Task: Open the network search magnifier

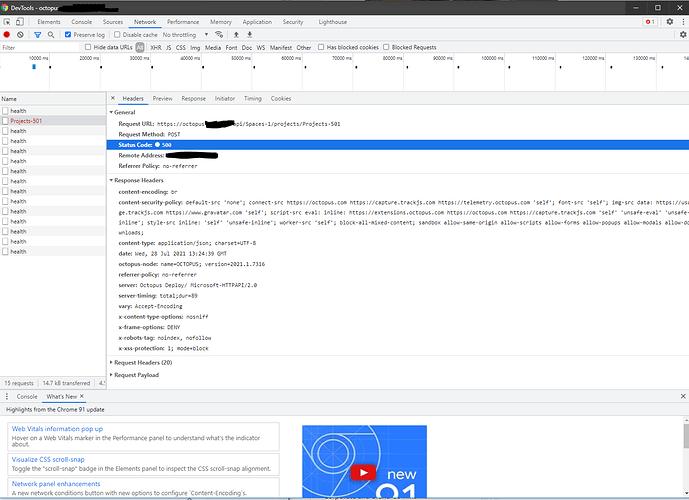Action: tap(51, 34)
